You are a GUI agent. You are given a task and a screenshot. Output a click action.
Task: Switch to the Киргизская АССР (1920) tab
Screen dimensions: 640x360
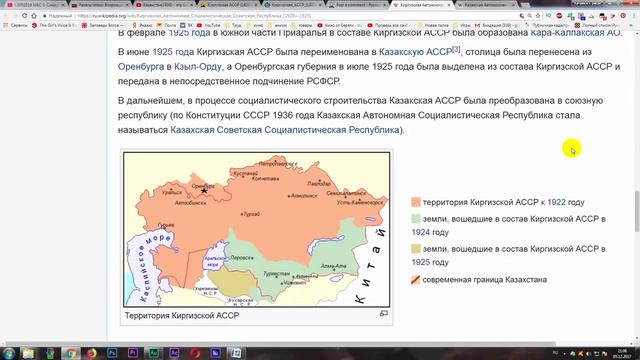[x=228, y=5]
